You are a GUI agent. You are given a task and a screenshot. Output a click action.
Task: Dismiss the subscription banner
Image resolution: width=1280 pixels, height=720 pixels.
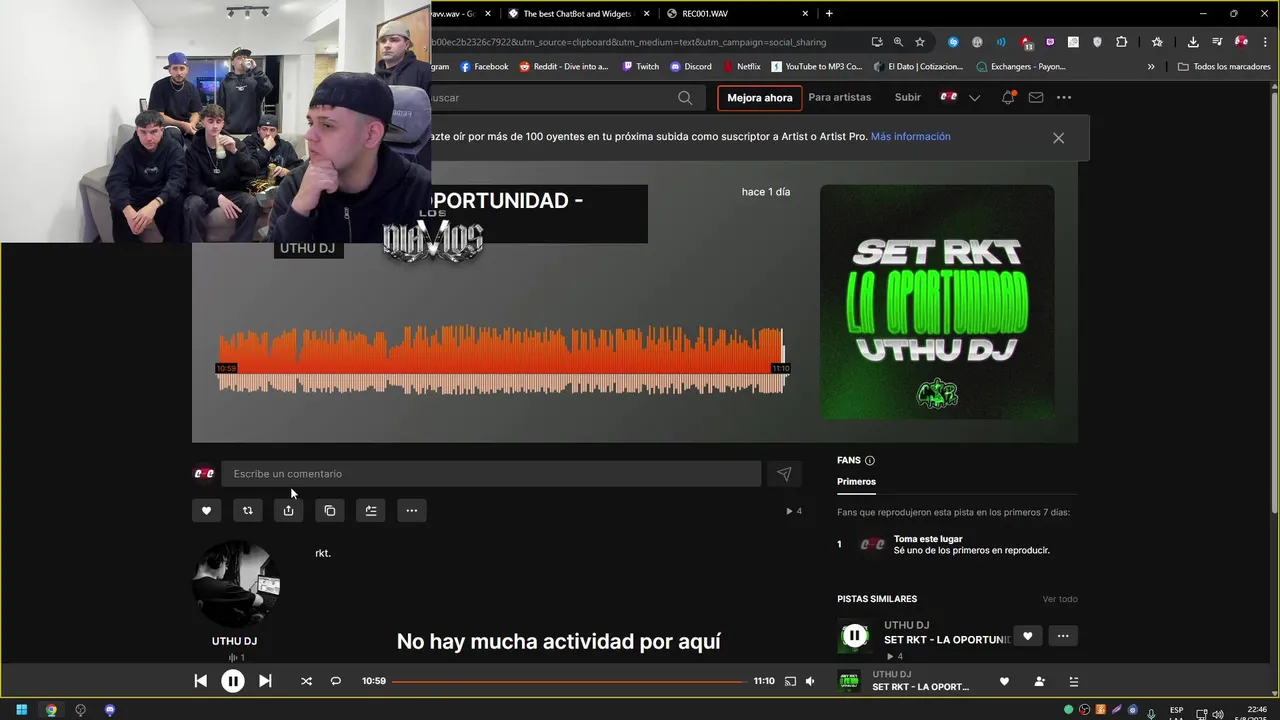(1058, 138)
